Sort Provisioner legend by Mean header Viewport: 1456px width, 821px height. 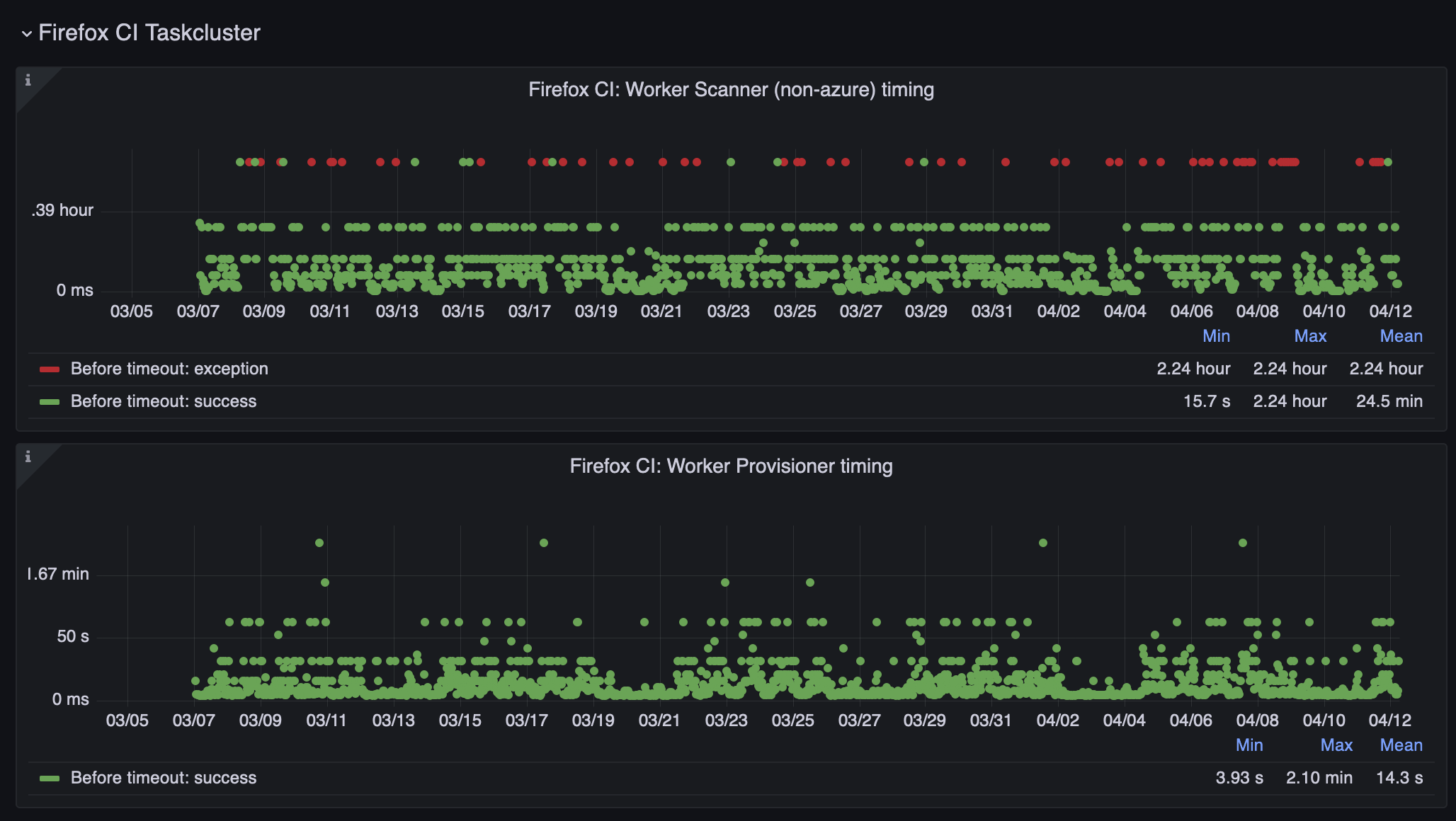click(x=1401, y=745)
